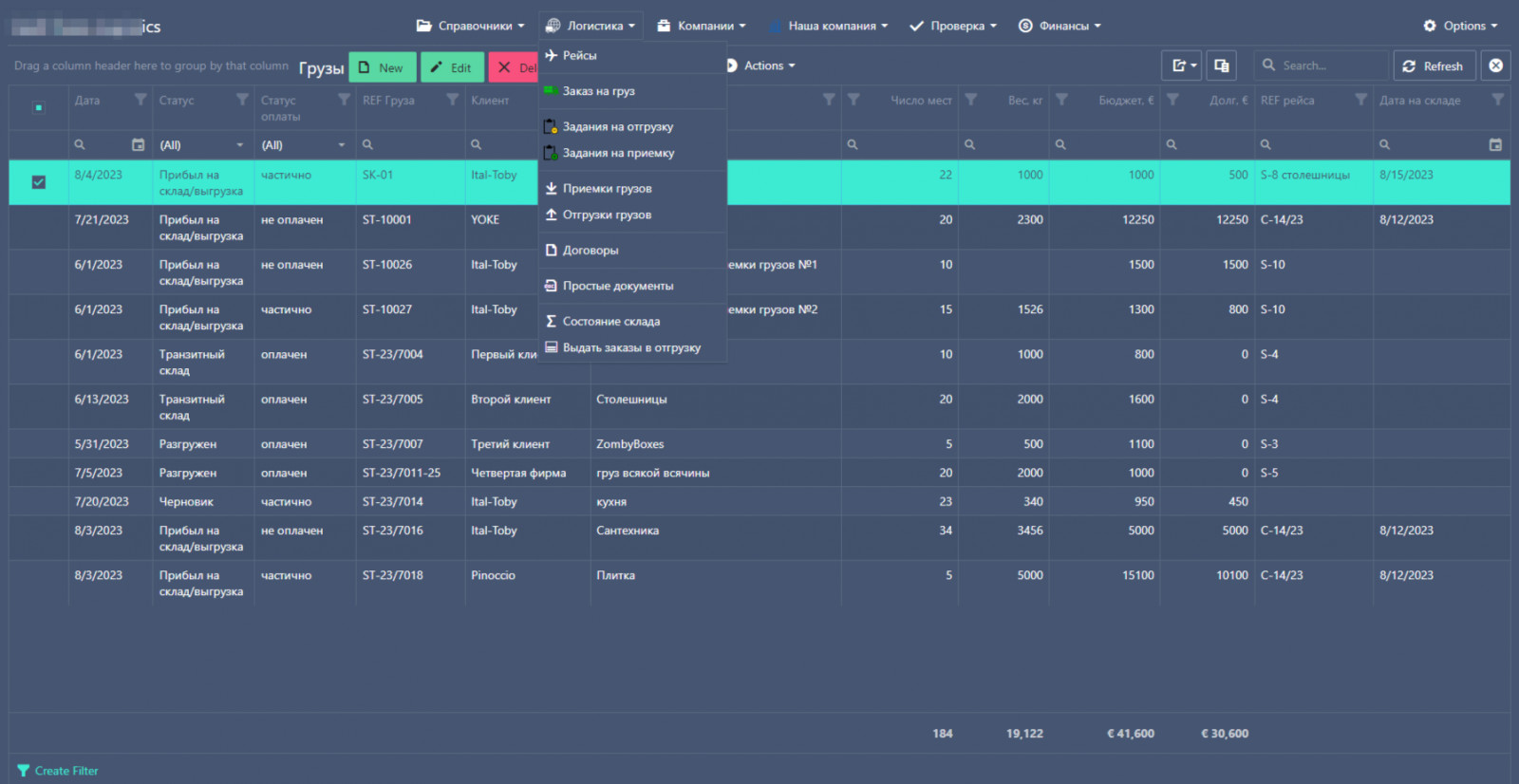Viewport: 1519px width, 784px height.
Task: Focus the Search input field
Action: tap(1321, 65)
